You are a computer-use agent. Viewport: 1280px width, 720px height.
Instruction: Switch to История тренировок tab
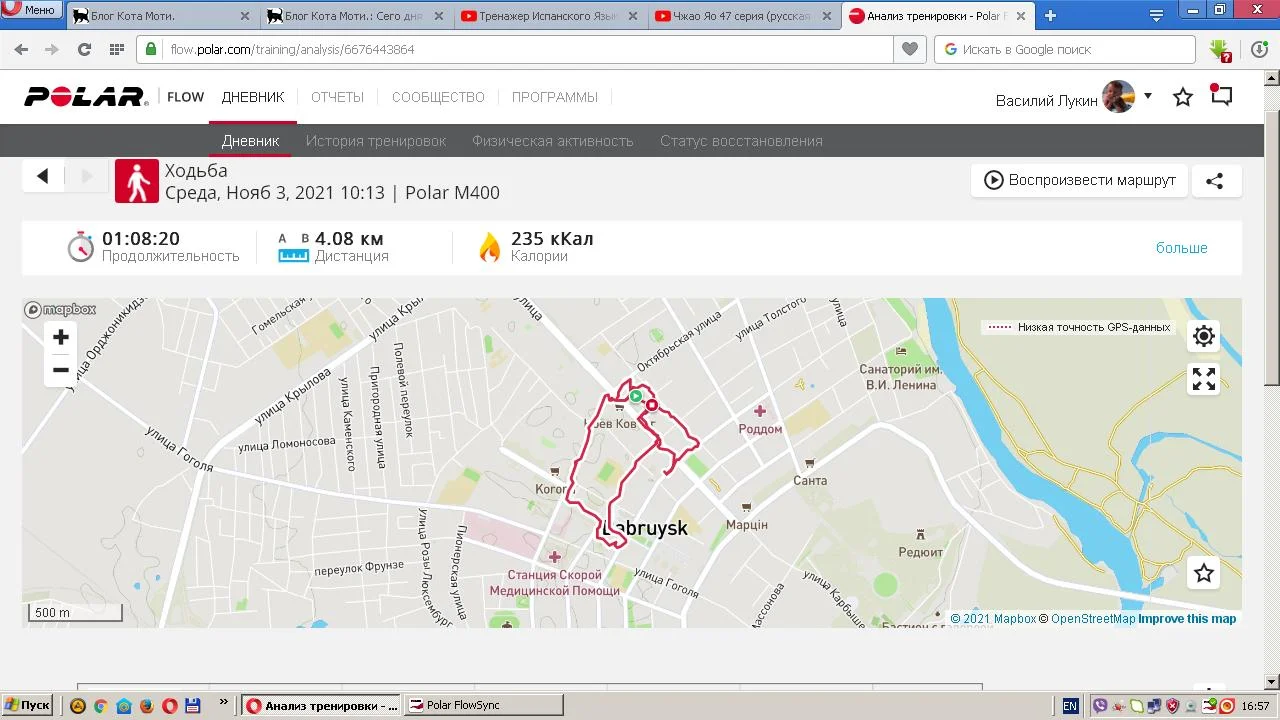point(376,141)
